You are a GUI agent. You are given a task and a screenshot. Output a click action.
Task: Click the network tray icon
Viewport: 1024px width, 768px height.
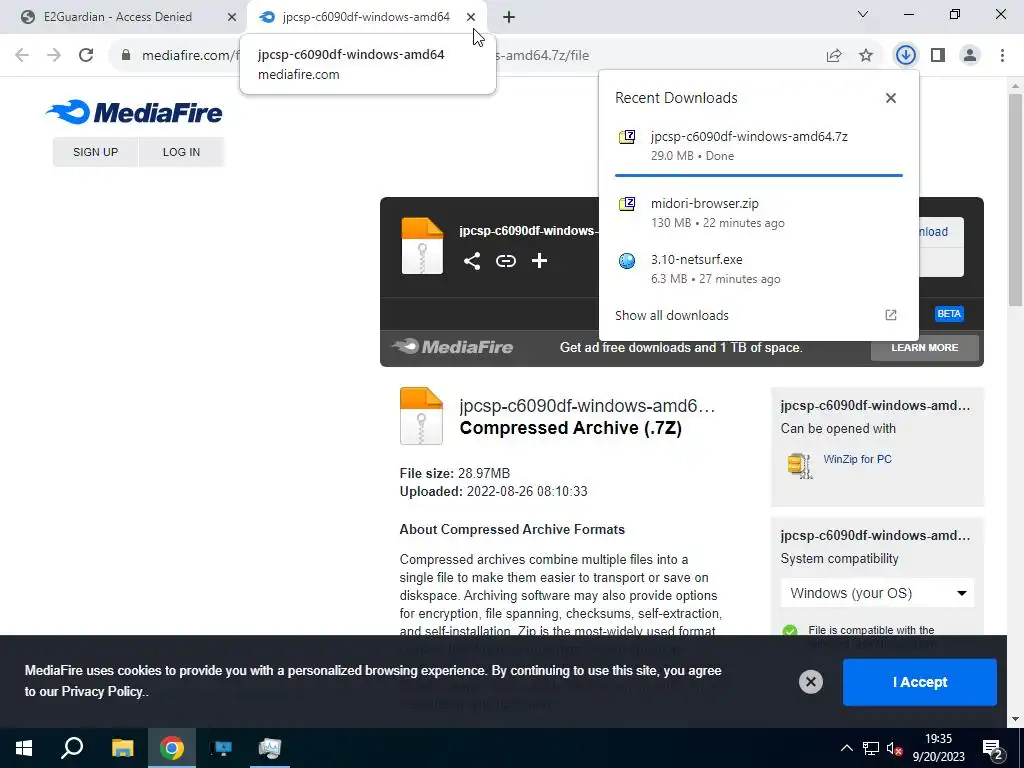pos(871,748)
